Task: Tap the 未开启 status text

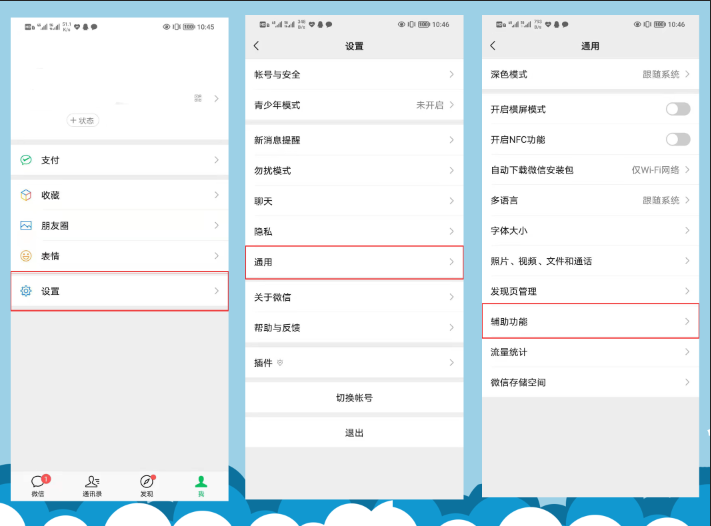Action: tap(430, 105)
